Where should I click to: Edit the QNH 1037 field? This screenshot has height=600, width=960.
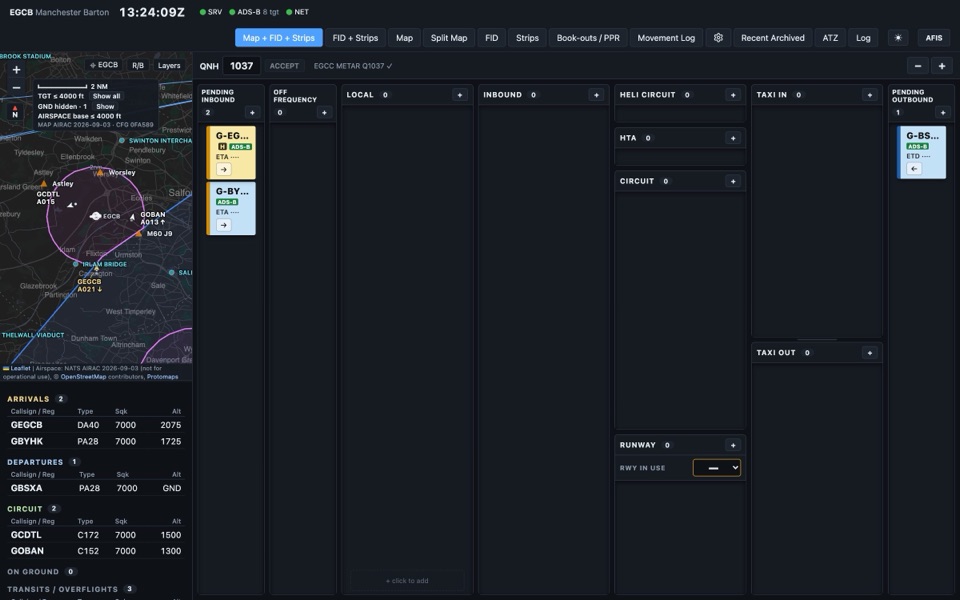click(x=241, y=66)
